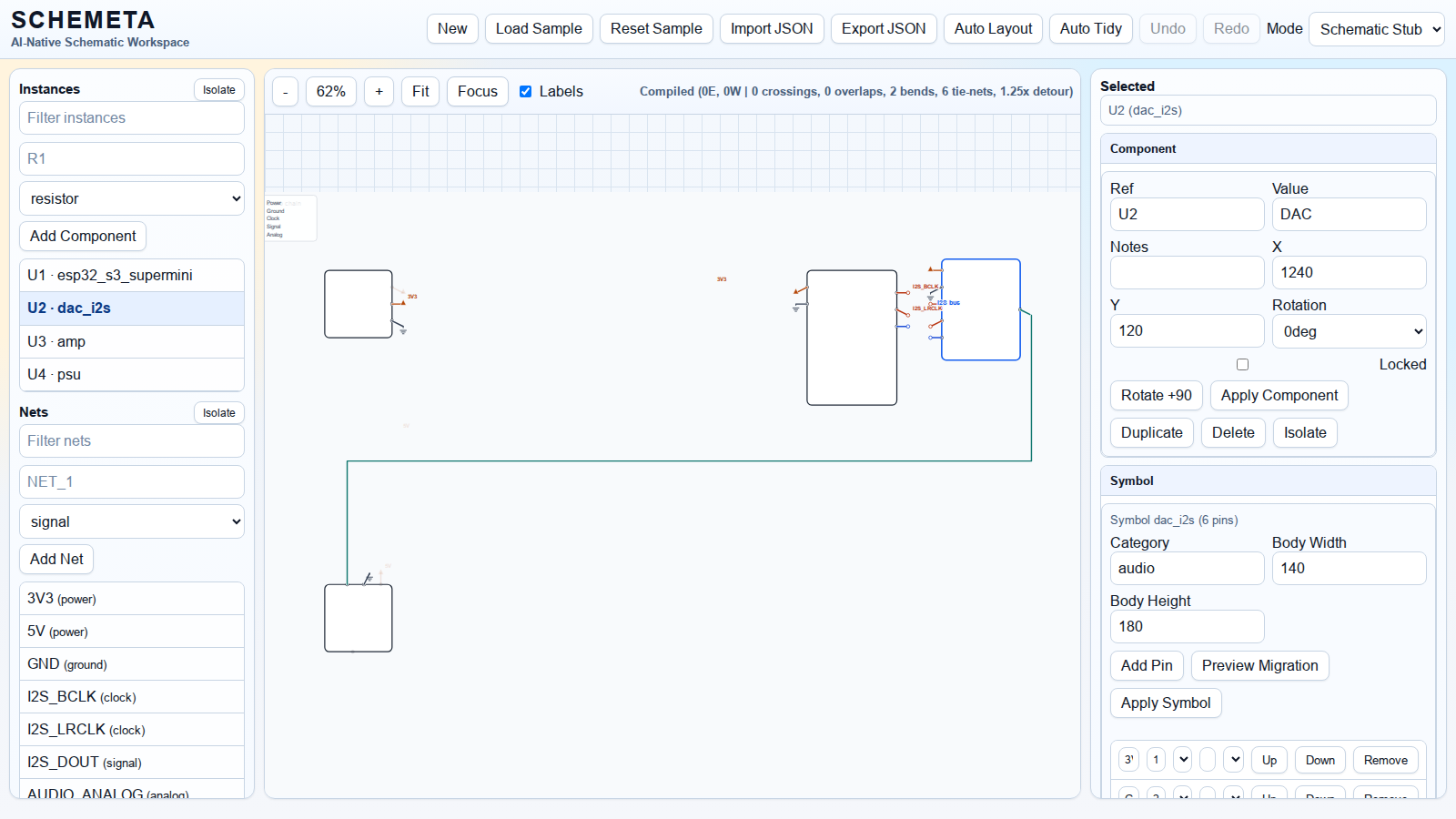Expand the Rotation 0deg dropdown
Image resolution: width=1456 pixels, height=819 pixels.
click(1349, 331)
